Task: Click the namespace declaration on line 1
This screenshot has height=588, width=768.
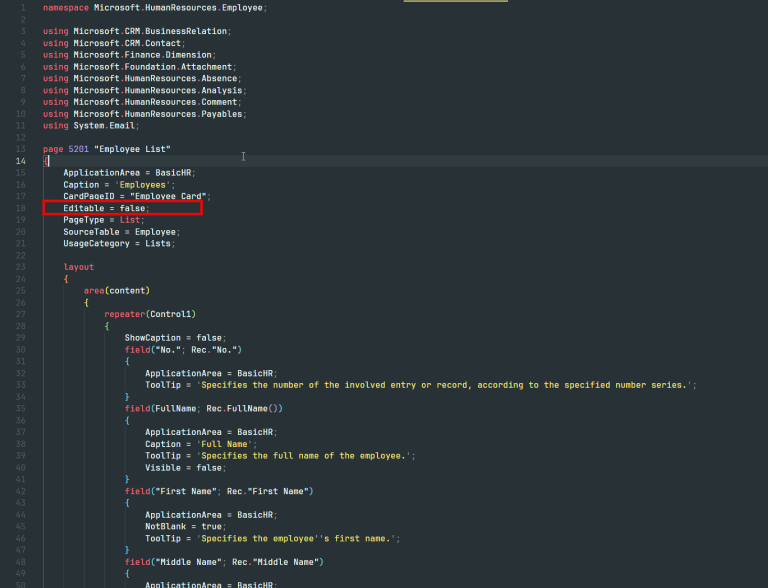Action: [x=155, y=8]
